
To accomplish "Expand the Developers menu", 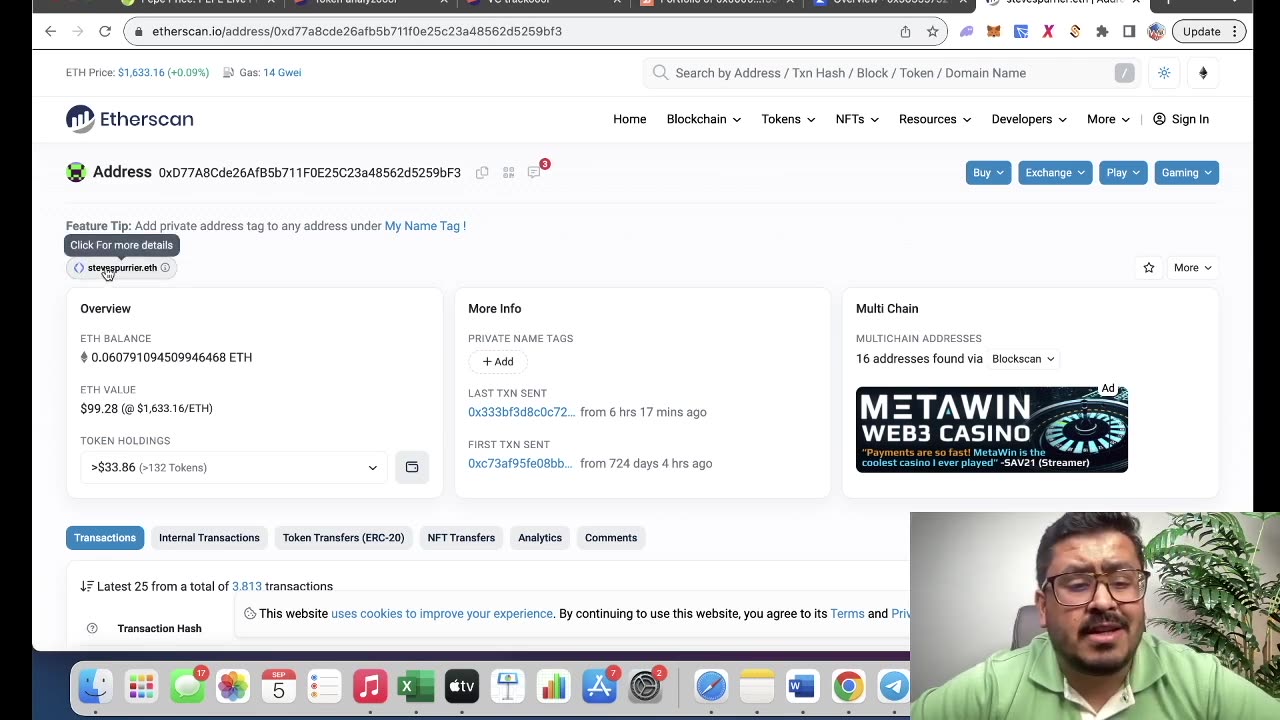I will [1029, 119].
